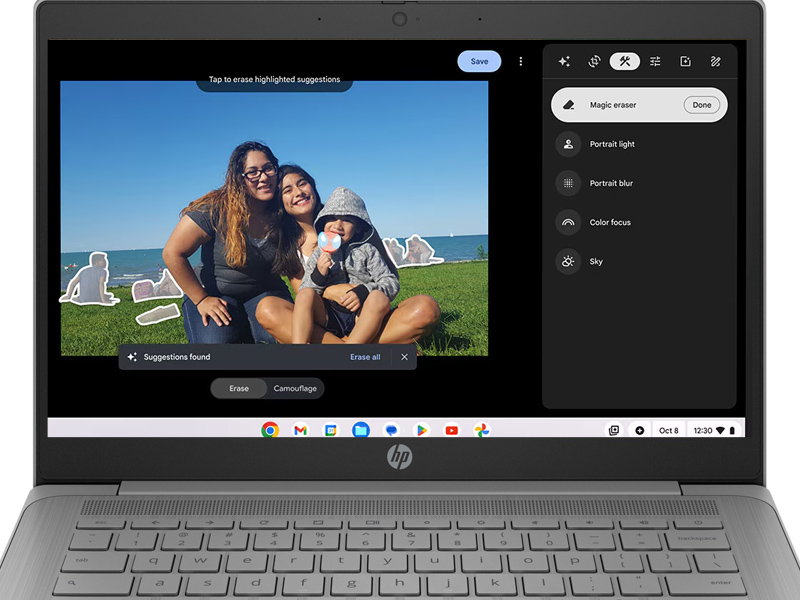Open the three-dot more options menu
Viewport: 800px width, 600px height.
point(520,62)
